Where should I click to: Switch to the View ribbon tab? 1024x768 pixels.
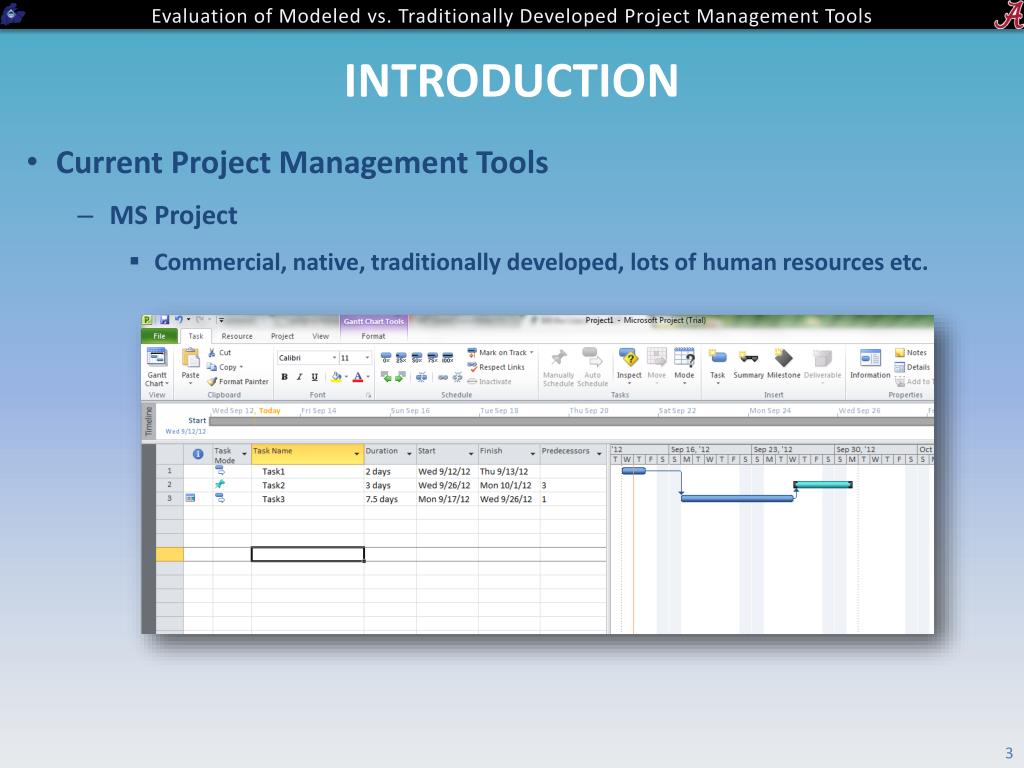321,336
